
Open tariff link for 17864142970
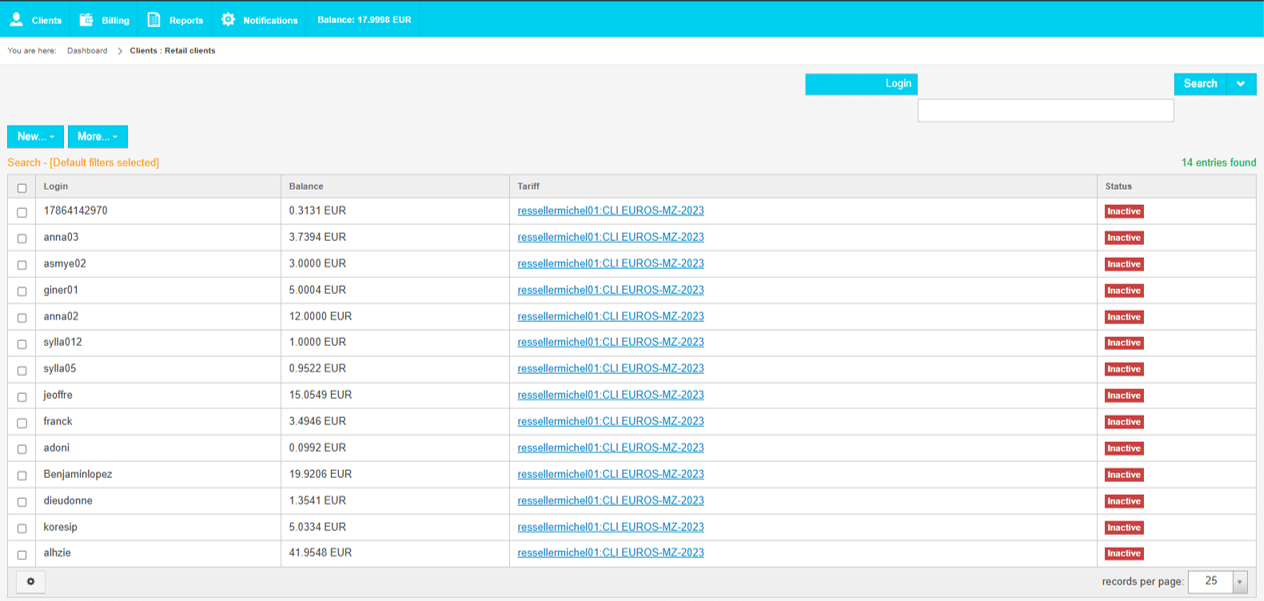[610, 211]
